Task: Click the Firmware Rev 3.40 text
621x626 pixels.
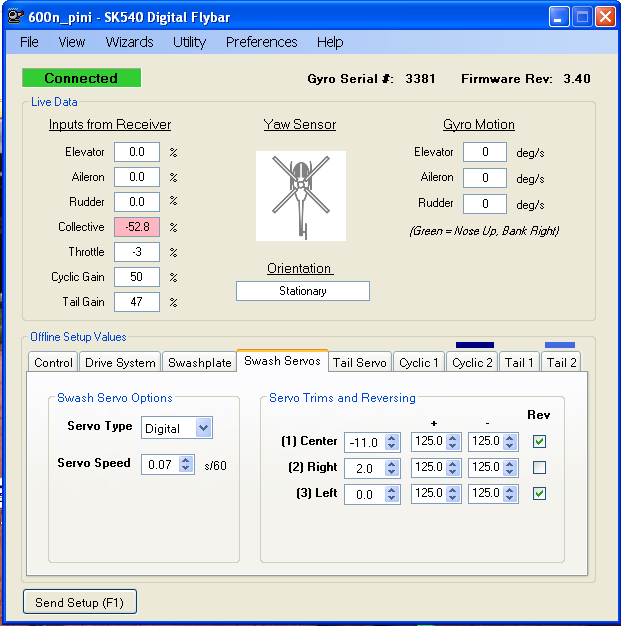Action: [526, 79]
